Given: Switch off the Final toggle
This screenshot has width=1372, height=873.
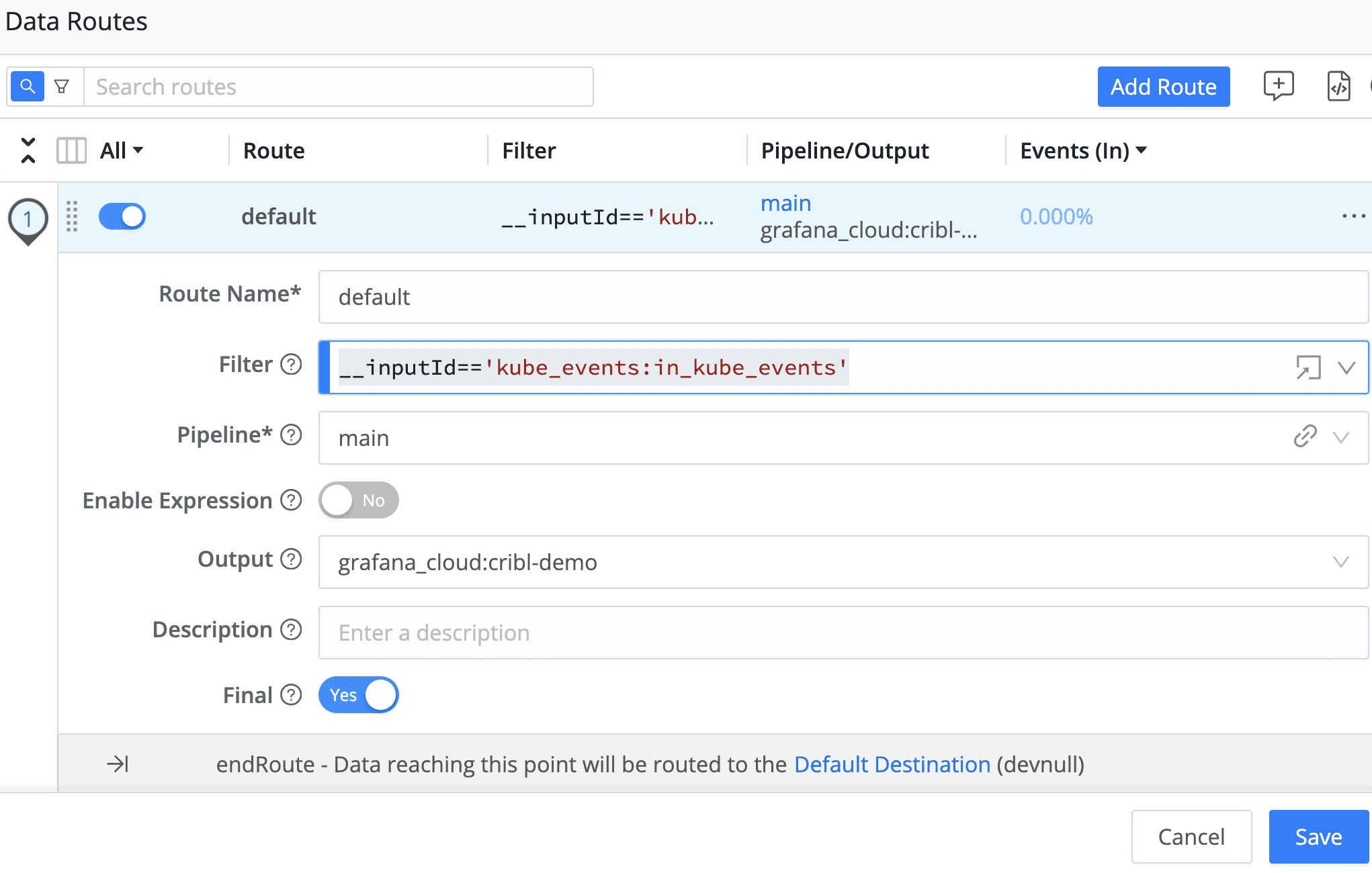Looking at the screenshot, I should tap(358, 695).
